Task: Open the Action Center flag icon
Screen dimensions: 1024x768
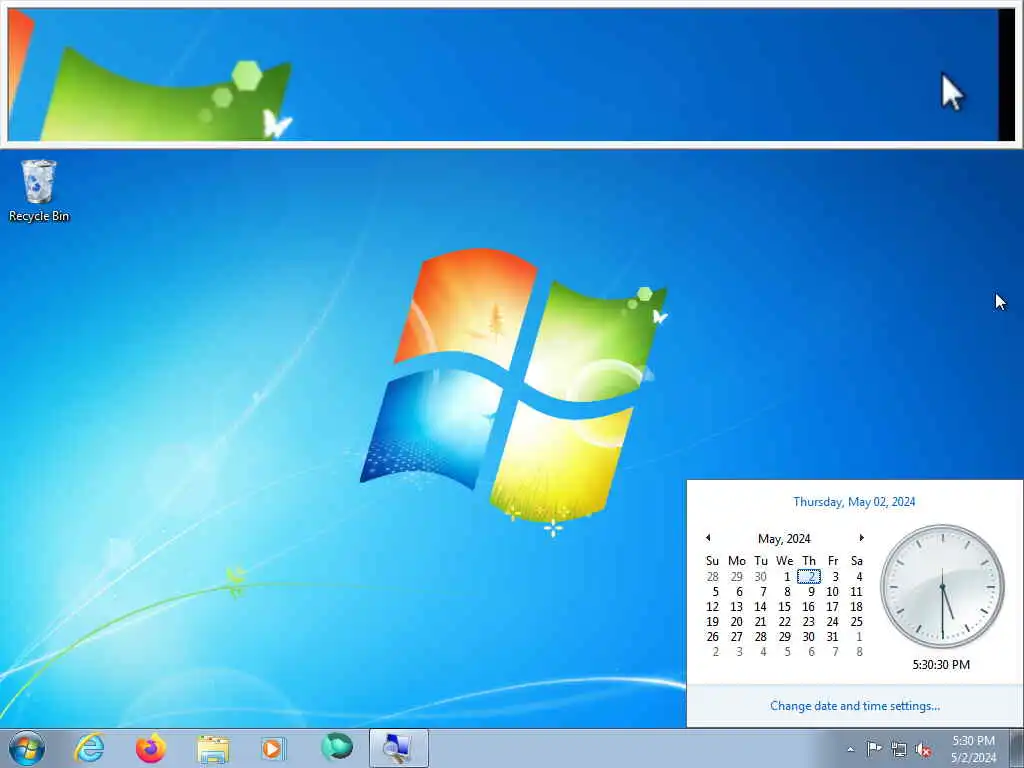Action: point(874,749)
